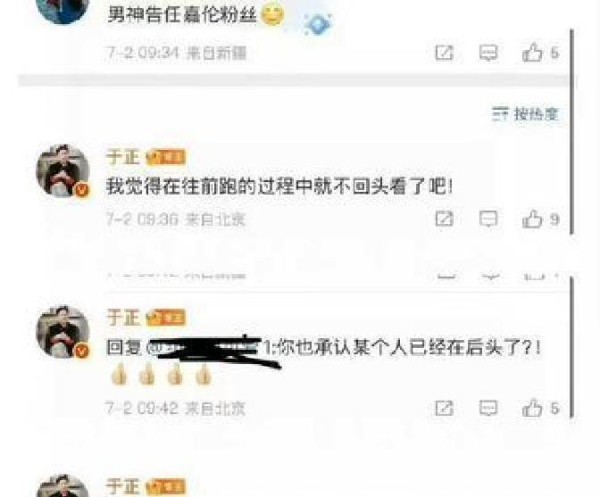Open 于正's profile from the 09:42 reply name
This screenshot has width=600, height=497.
(123, 318)
